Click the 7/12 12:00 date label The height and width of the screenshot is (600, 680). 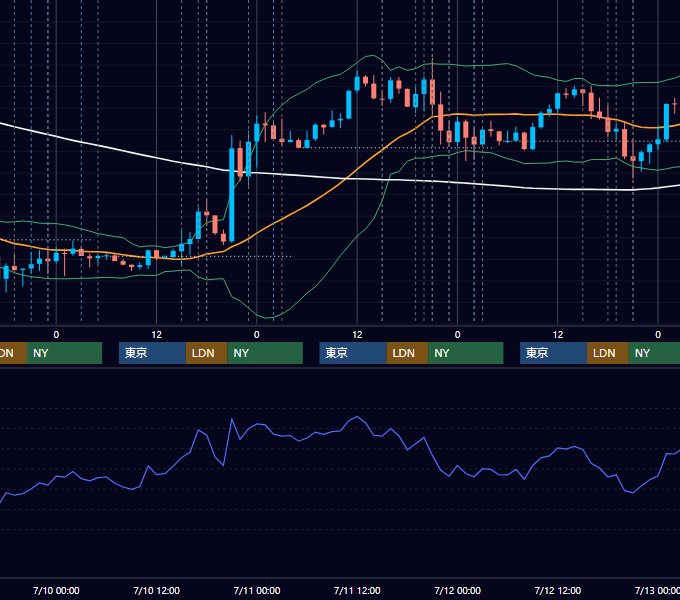coord(558,590)
